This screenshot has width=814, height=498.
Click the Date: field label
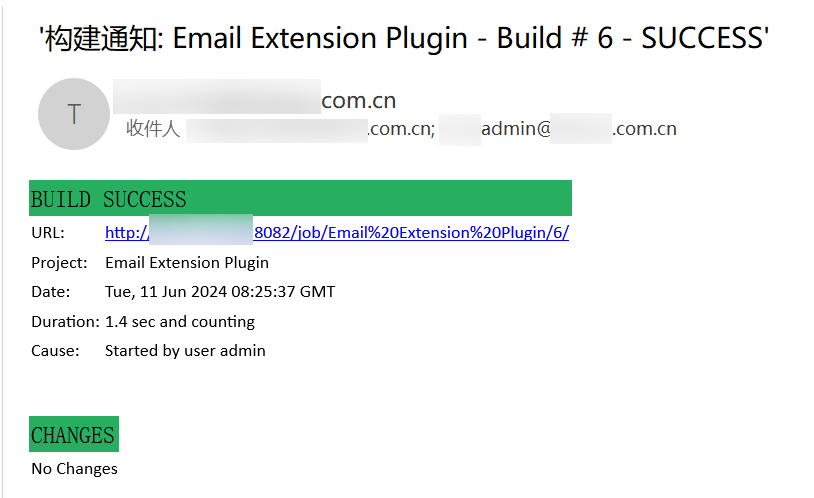pyautogui.click(x=51, y=292)
